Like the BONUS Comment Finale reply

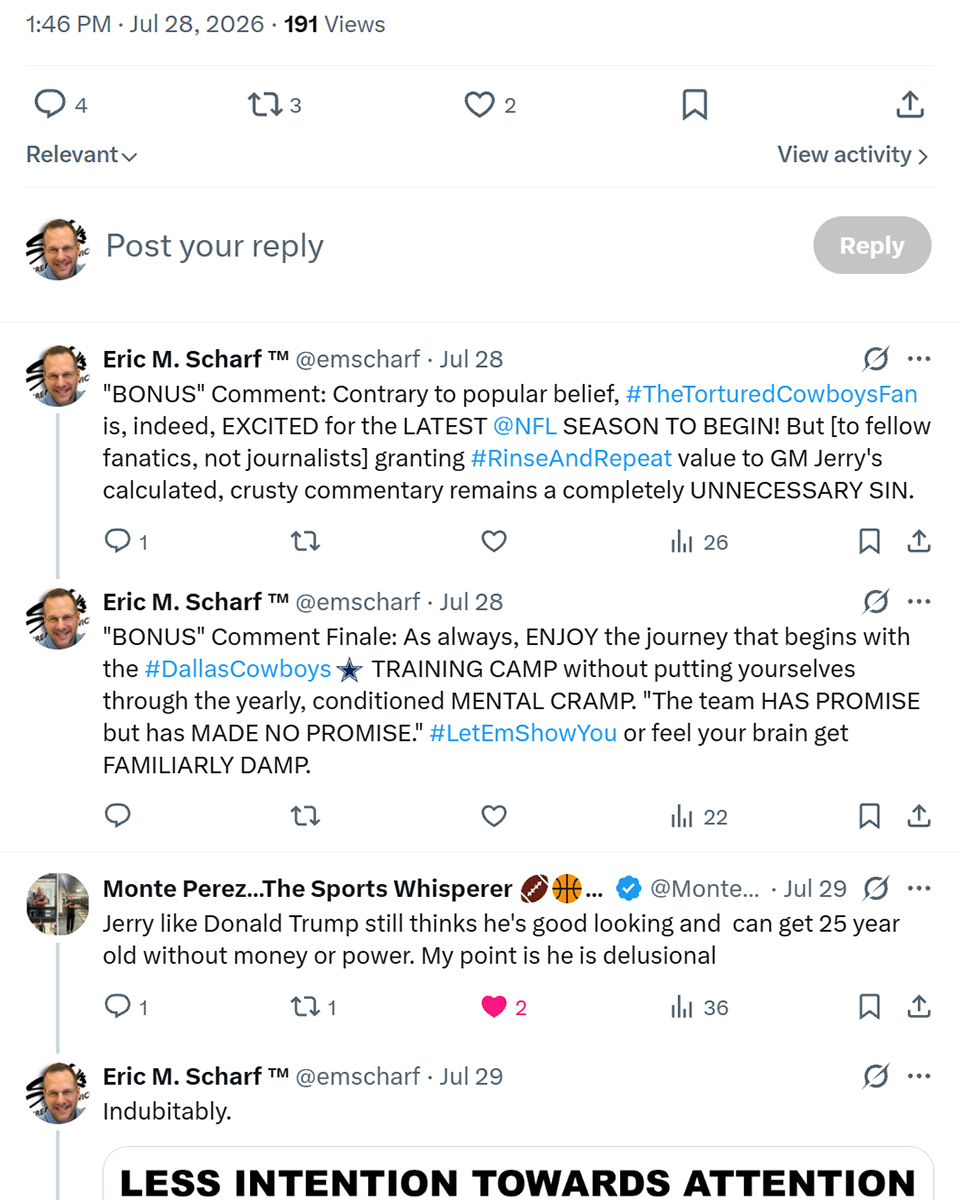click(x=494, y=817)
